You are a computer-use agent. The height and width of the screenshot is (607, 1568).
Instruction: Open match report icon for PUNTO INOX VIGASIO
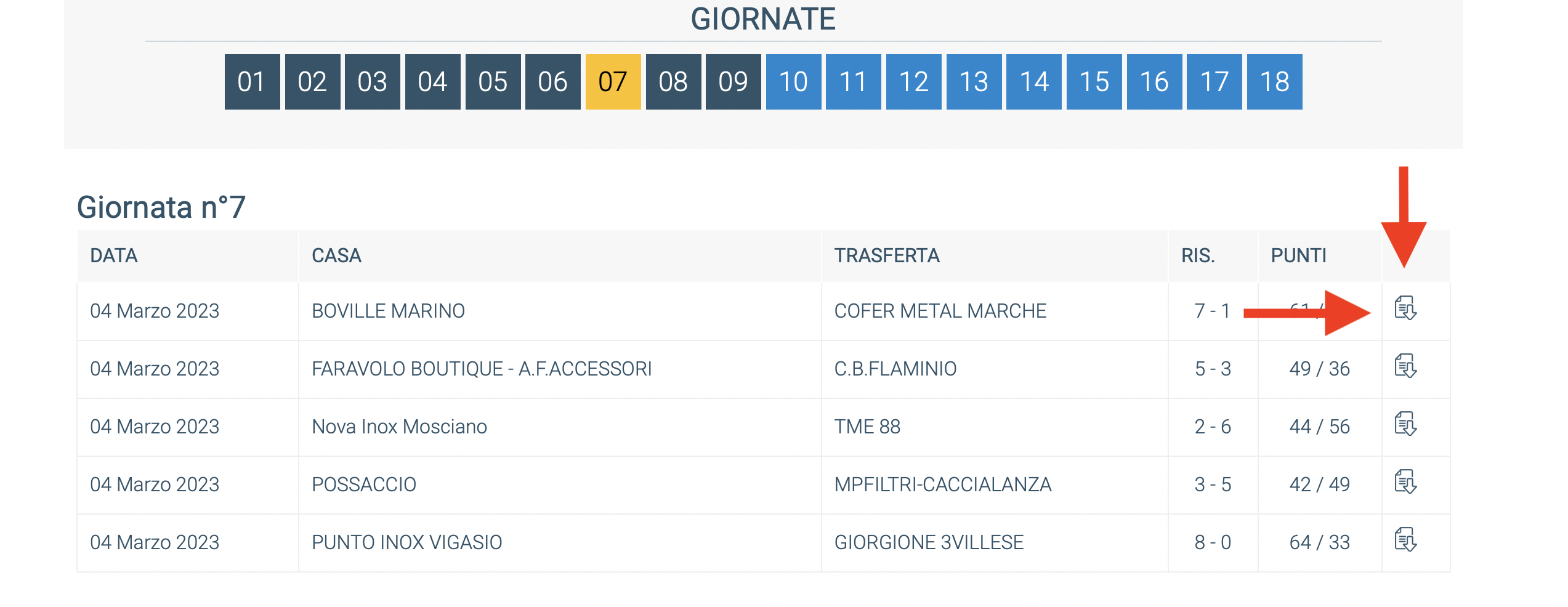pyautogui.click(x=1405, y=540)
